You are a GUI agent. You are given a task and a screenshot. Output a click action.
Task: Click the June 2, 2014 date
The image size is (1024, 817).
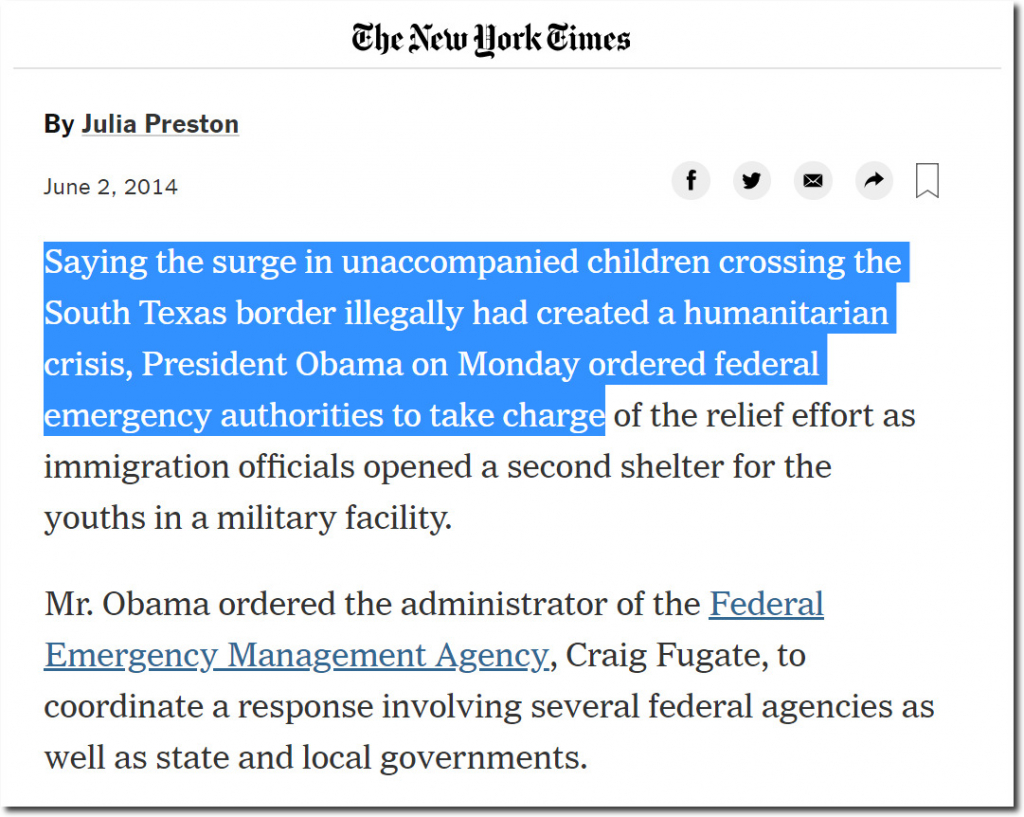[110, 187]
